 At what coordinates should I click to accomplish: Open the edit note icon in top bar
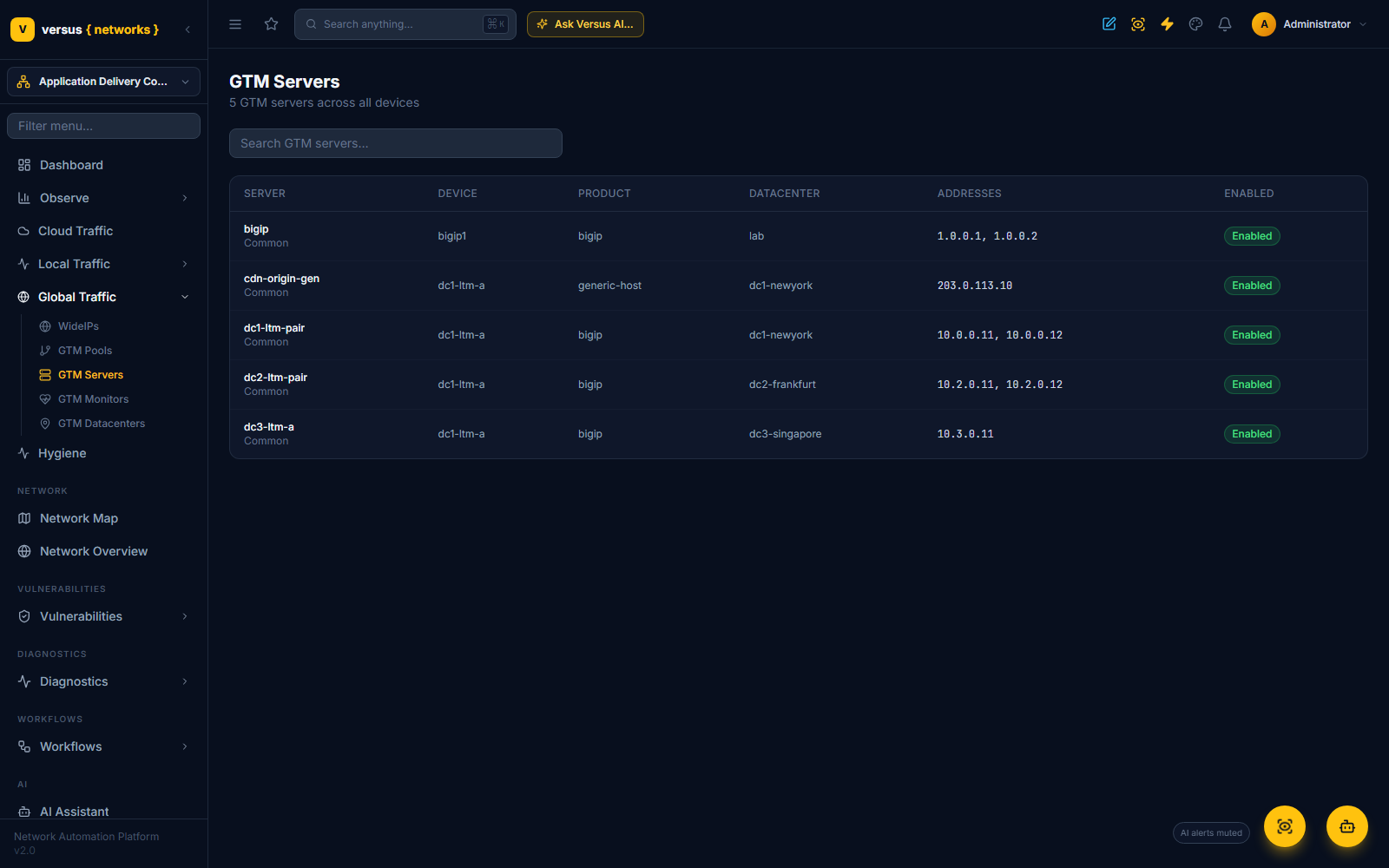[1109, 24]
